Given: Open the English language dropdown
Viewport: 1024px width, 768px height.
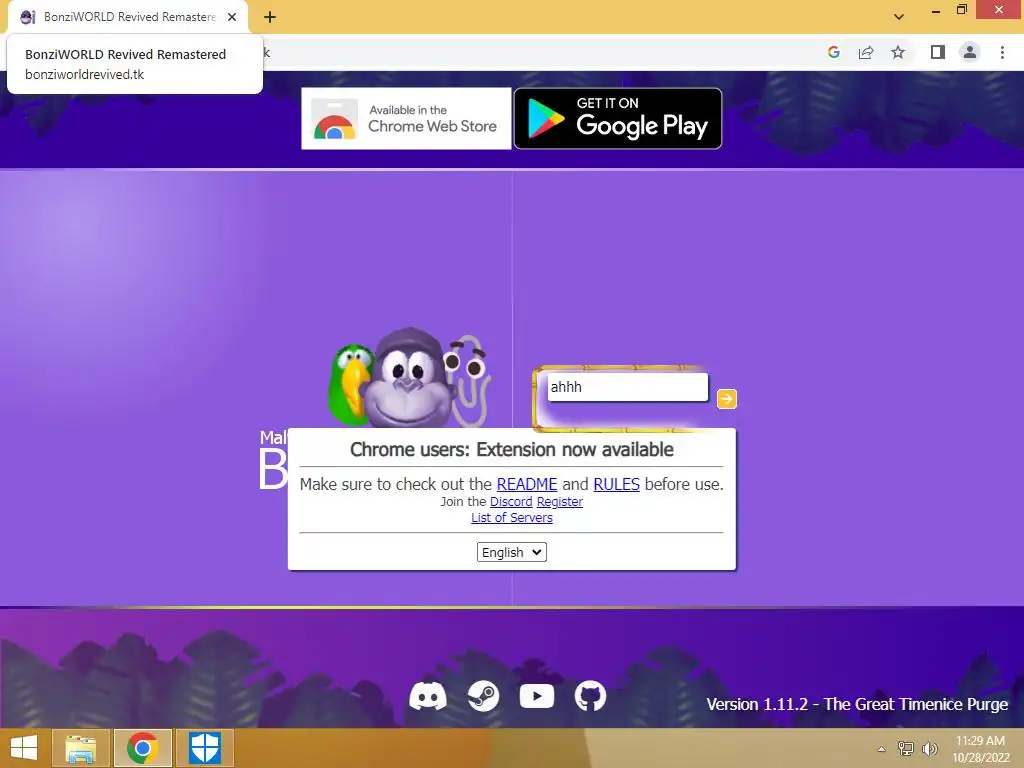Looking at the screenshot, I should tap(511, 552).
